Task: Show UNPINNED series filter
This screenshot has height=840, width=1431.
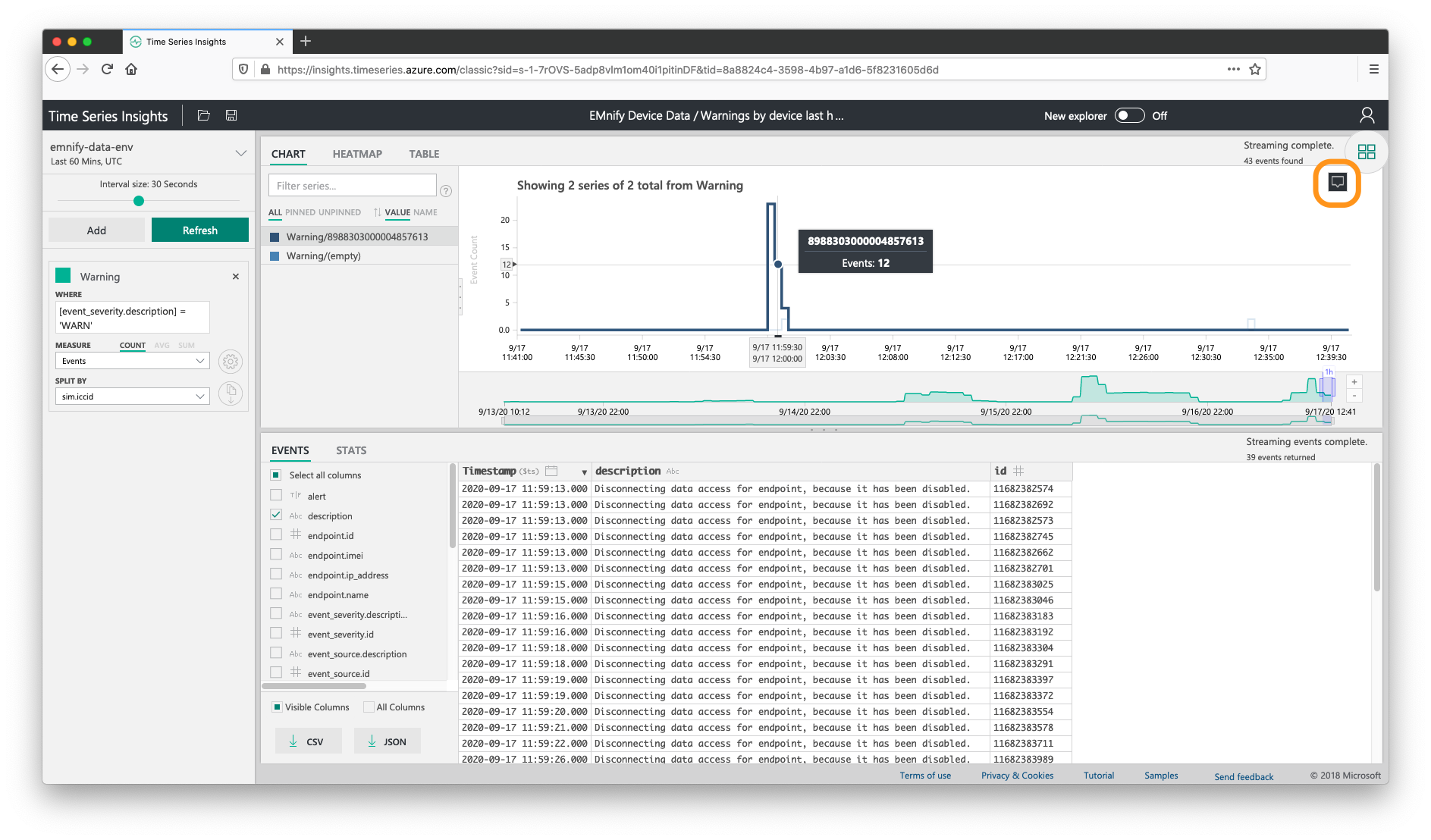Action: (x=338, y=212)
